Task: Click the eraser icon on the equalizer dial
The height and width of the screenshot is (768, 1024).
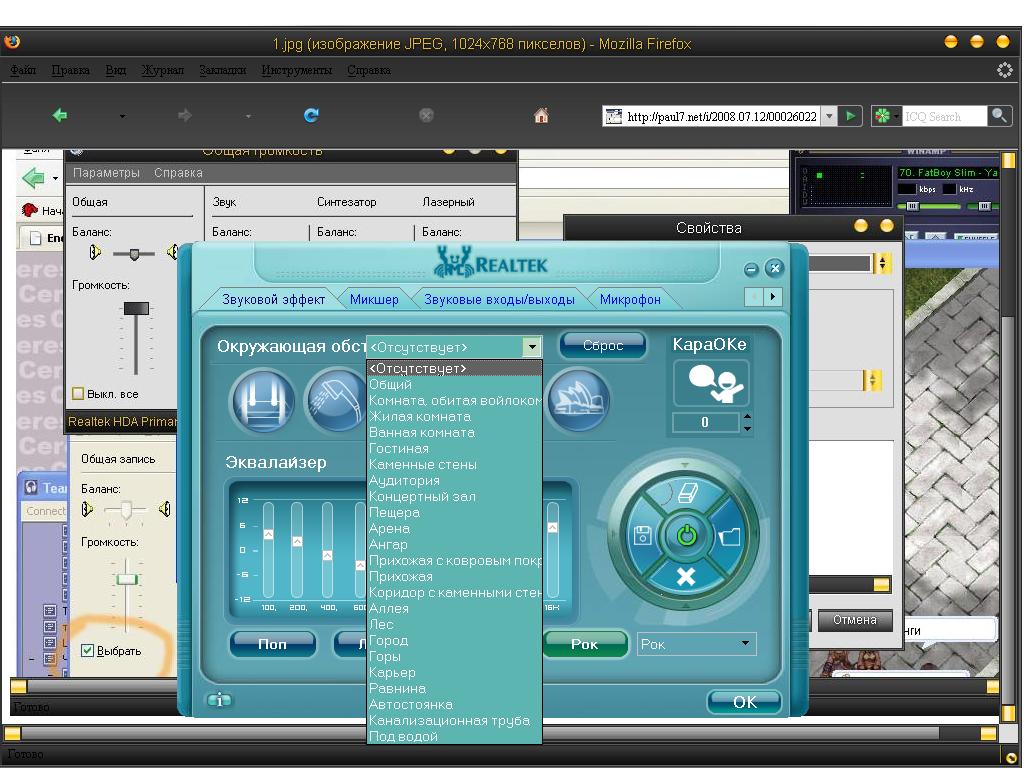Action: coord(686,492)
